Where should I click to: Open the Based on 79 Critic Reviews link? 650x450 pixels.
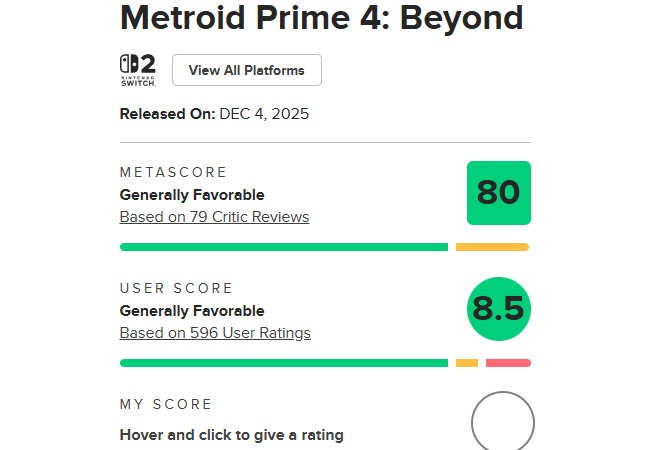pos(214,217)
